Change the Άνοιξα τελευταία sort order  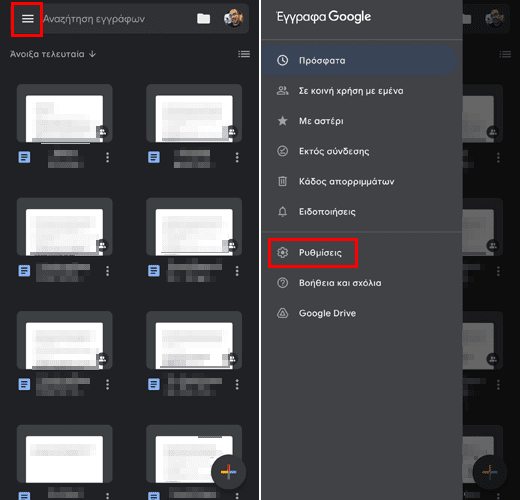(x=53, y=54)
